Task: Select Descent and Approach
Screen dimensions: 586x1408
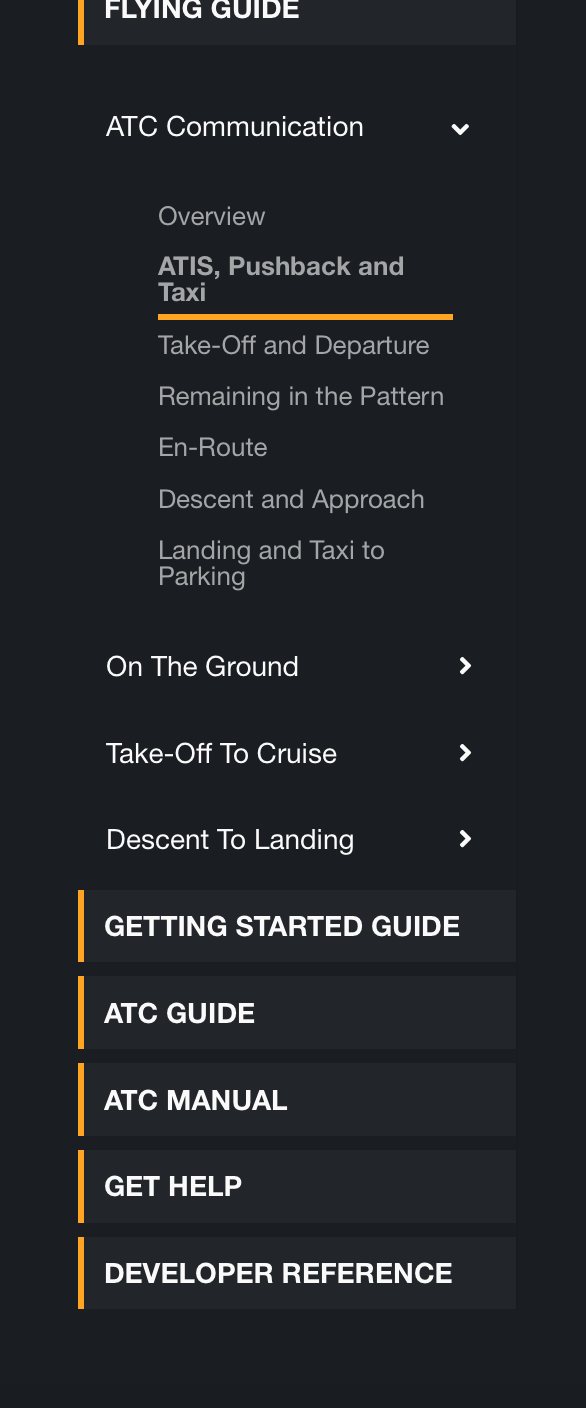Action: click(291, 499)
